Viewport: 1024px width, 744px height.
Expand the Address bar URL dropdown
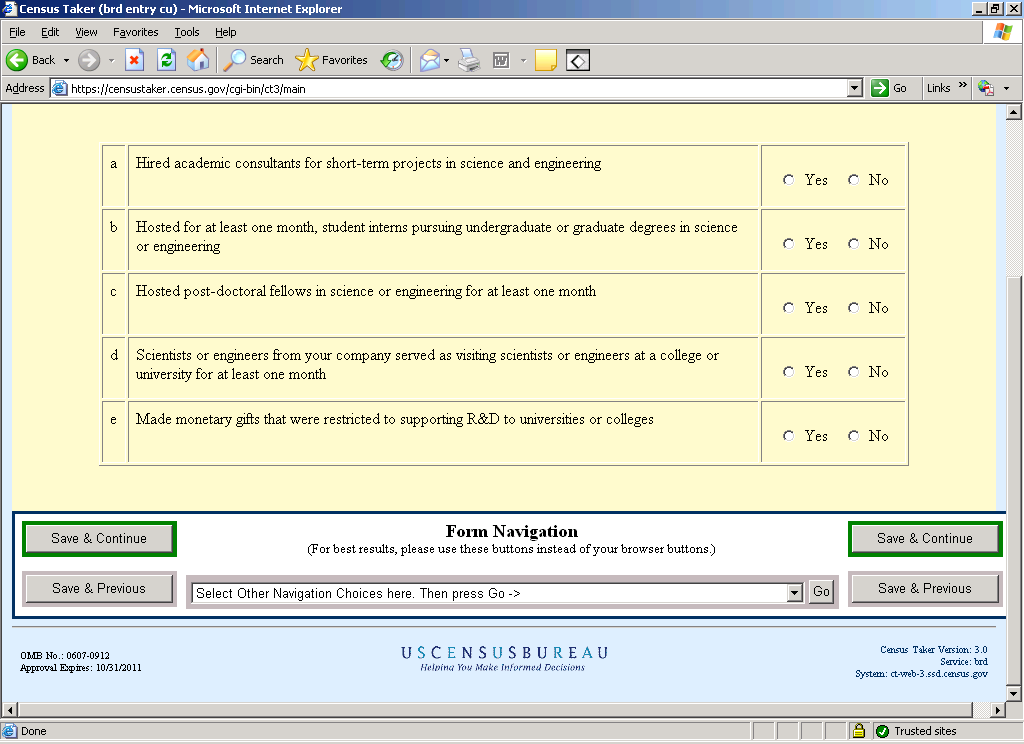tap(854, 88)
